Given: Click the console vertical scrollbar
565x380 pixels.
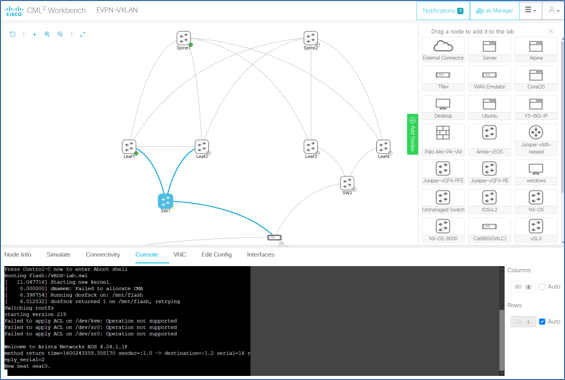Looking at the screenshot, I should click(502, 340).
